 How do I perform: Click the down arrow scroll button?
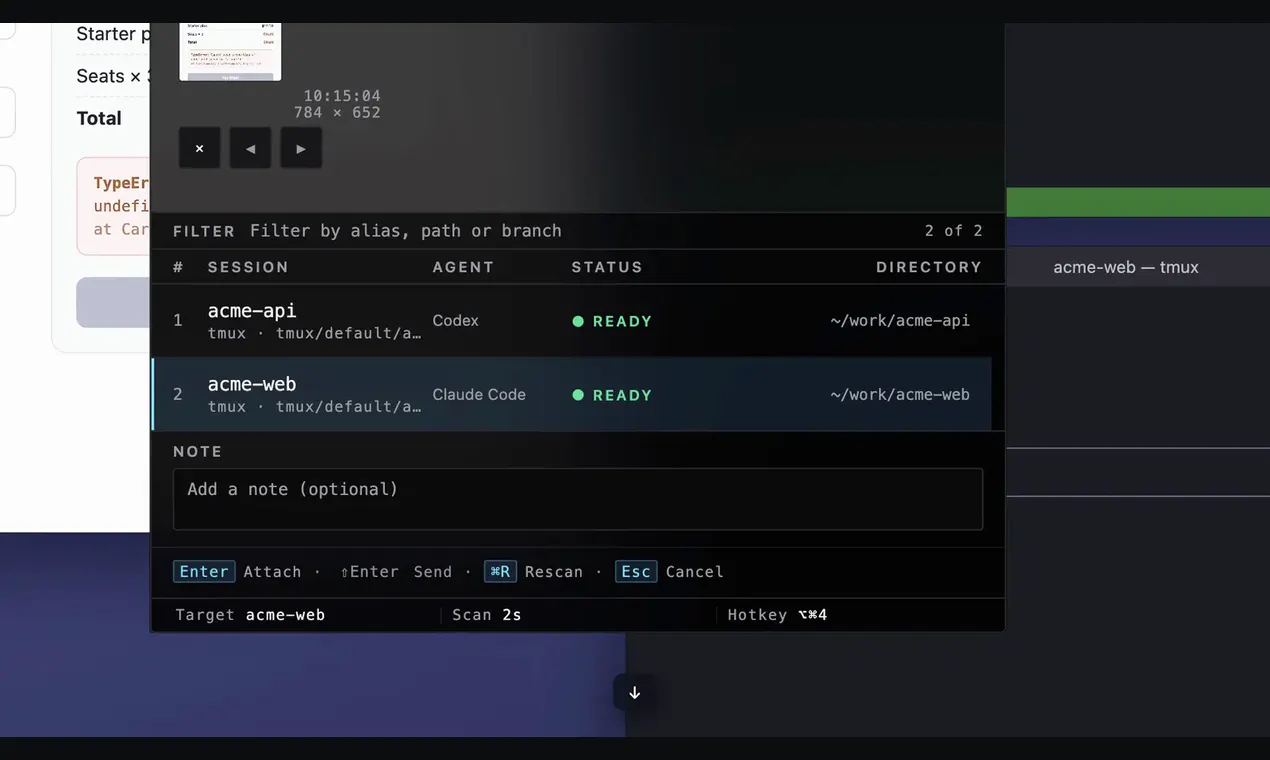pyautogui.click(x=634, y=692)
